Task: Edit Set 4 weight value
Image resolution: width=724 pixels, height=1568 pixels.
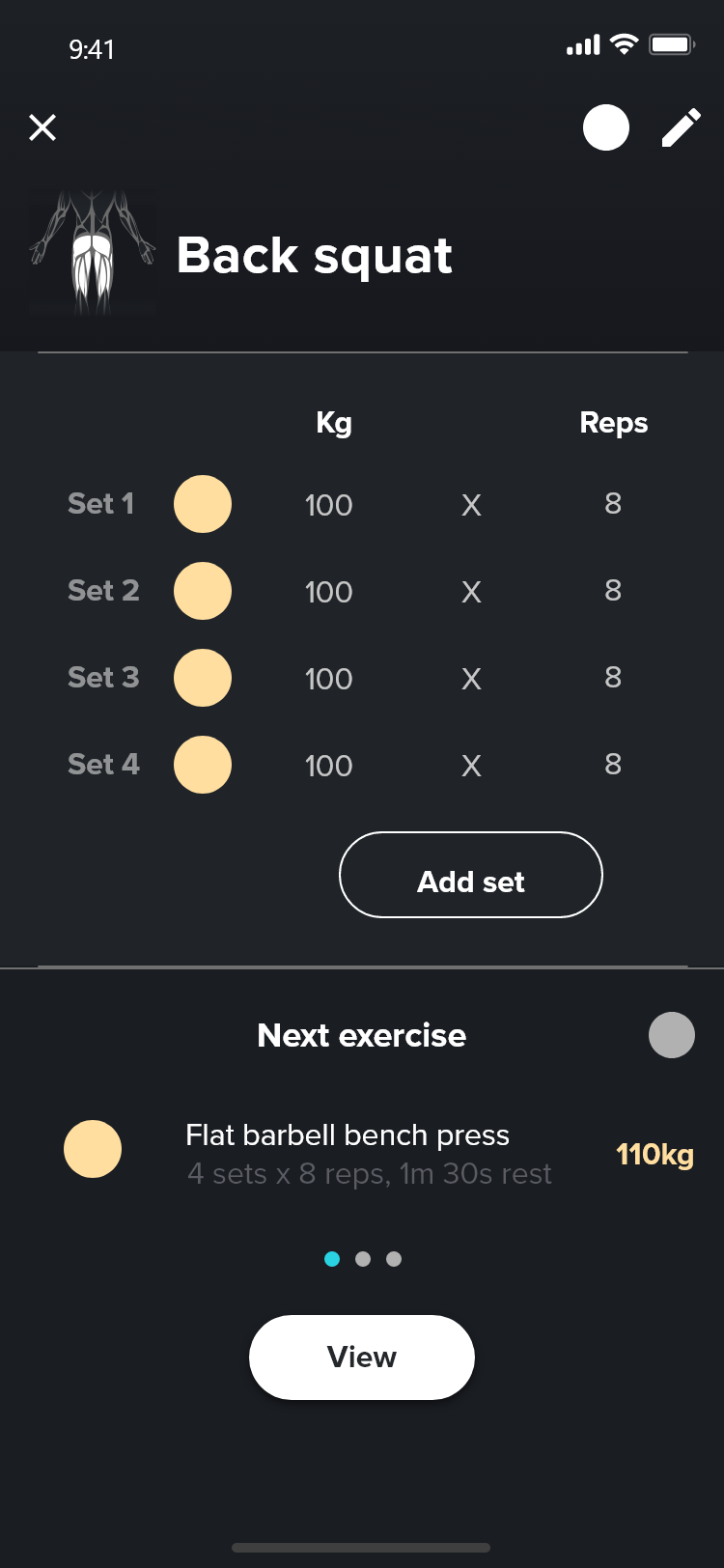Action: pos(328,766)
